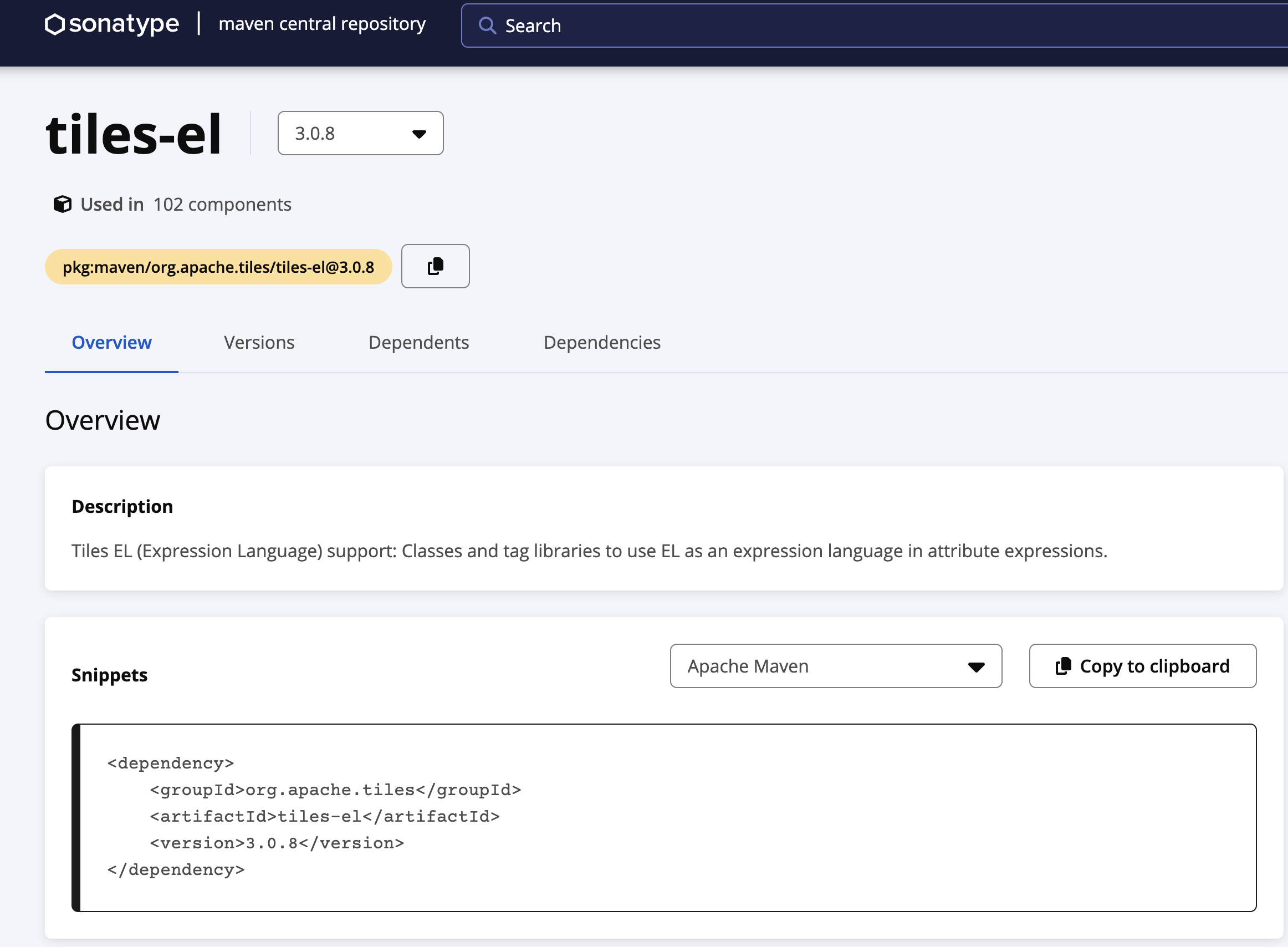Click the opening <dependency> tag line

pos(171,763)
